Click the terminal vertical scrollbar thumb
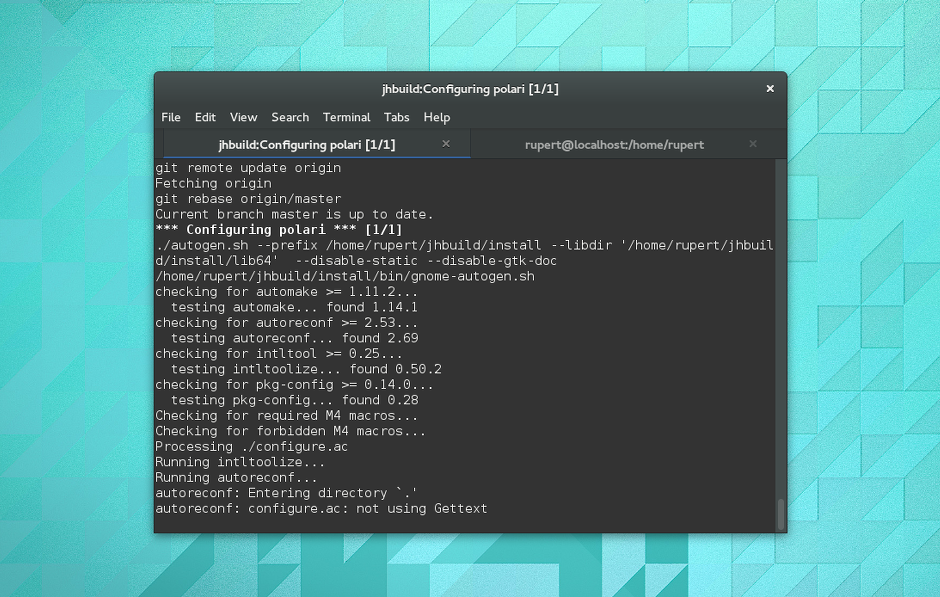Image resolution: width=940 pixels, height=597 pixels. pos(781,514)
